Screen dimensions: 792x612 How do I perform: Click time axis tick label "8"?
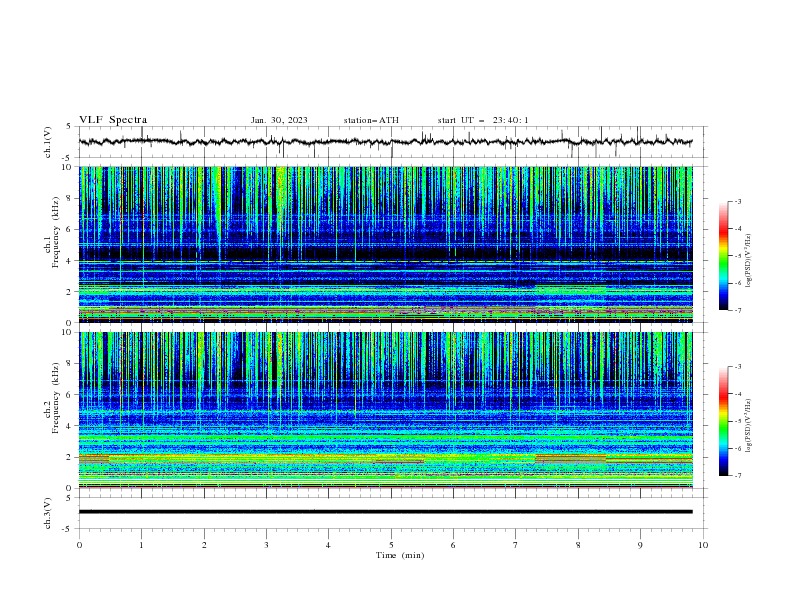pos(578,545)
